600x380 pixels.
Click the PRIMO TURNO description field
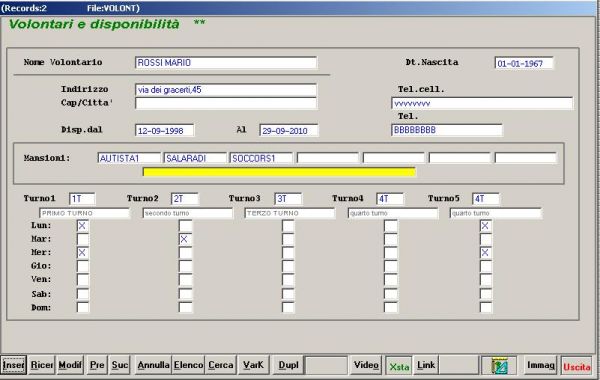point(84,213)
